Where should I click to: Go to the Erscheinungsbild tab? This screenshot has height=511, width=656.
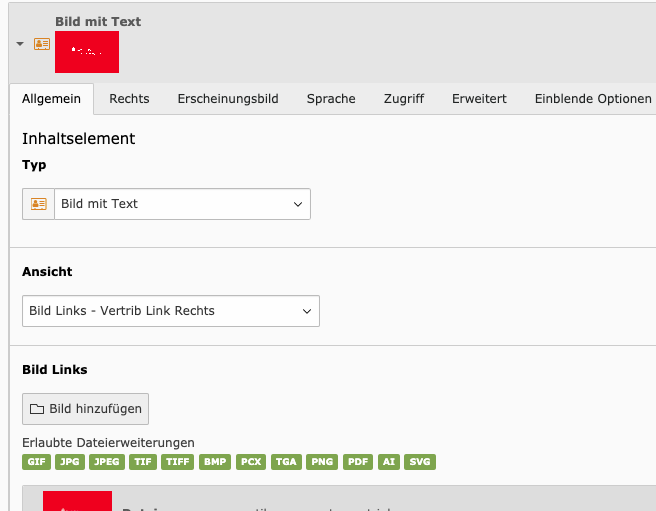pyautogui.click(x=227, y=99)
